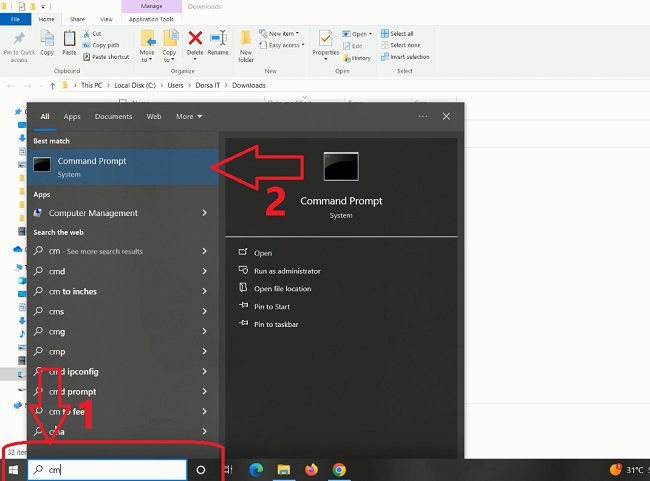Click Invert selection in ribbon
The image size is (650, 481).
click(x=405, y=57)
